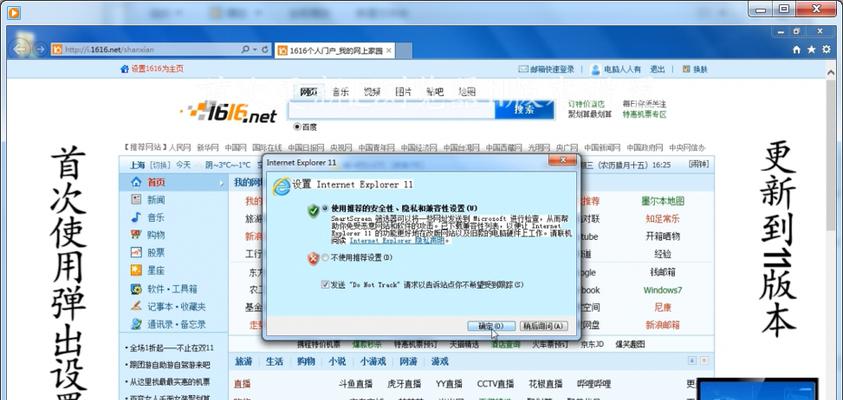Switch to the 图片 search tab
Image resolution: width=843 pixels, height=400 pixels.
click(x=403, y=92)
